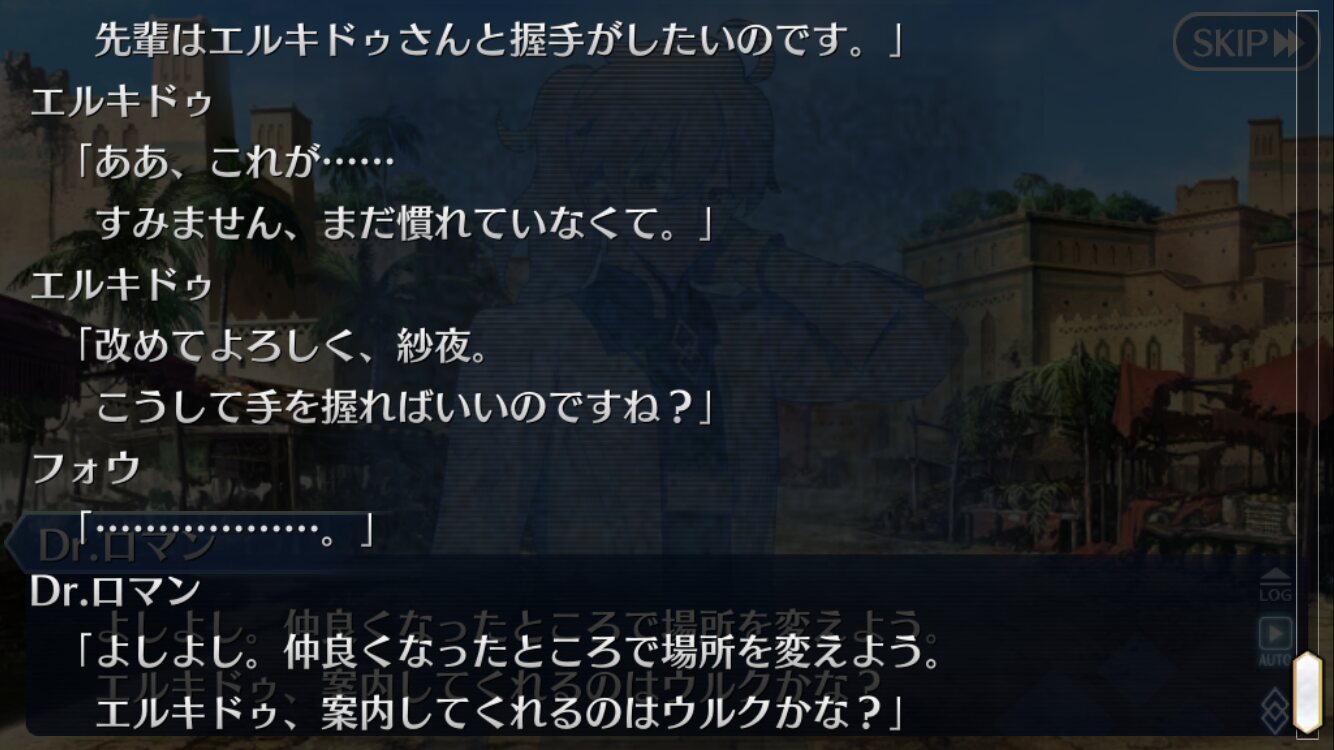Tap the SKIP button

point(1245,41)
